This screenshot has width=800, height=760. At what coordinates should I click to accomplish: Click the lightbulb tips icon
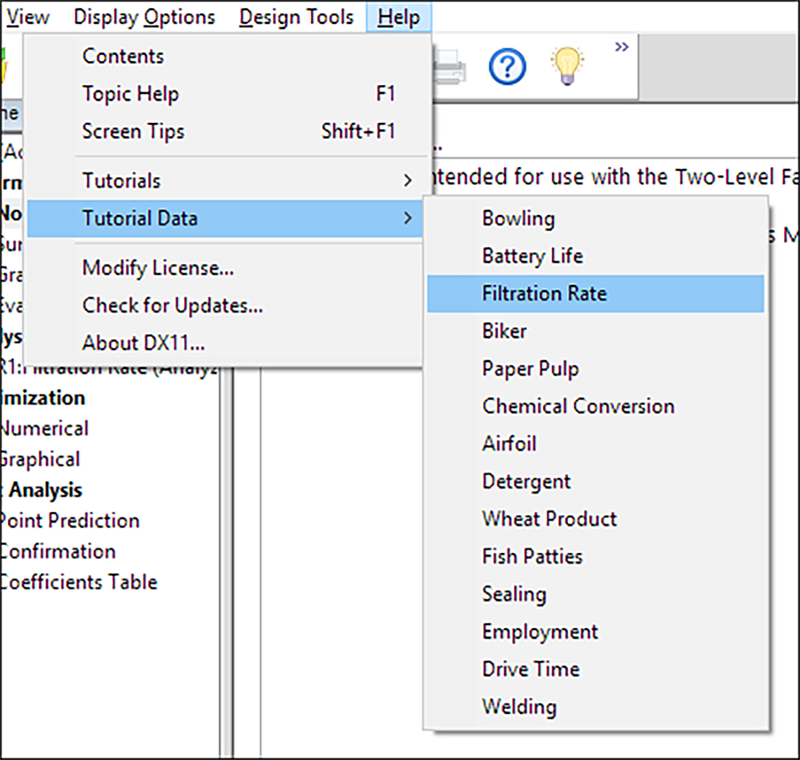[567, 65]
